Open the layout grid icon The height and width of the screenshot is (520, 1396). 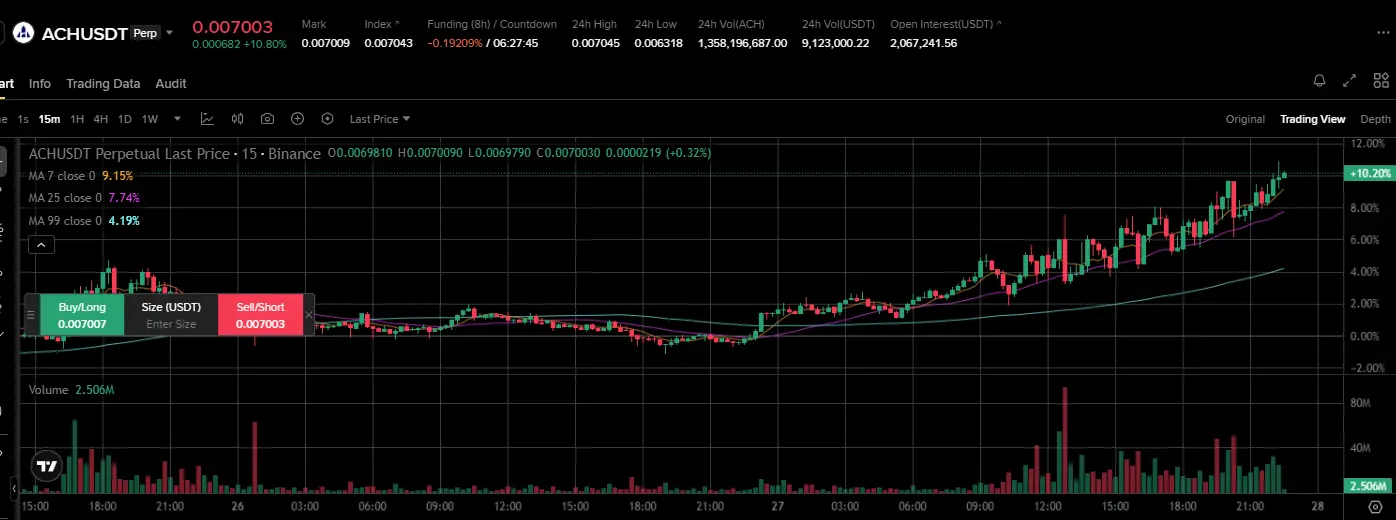point(1381,81)
